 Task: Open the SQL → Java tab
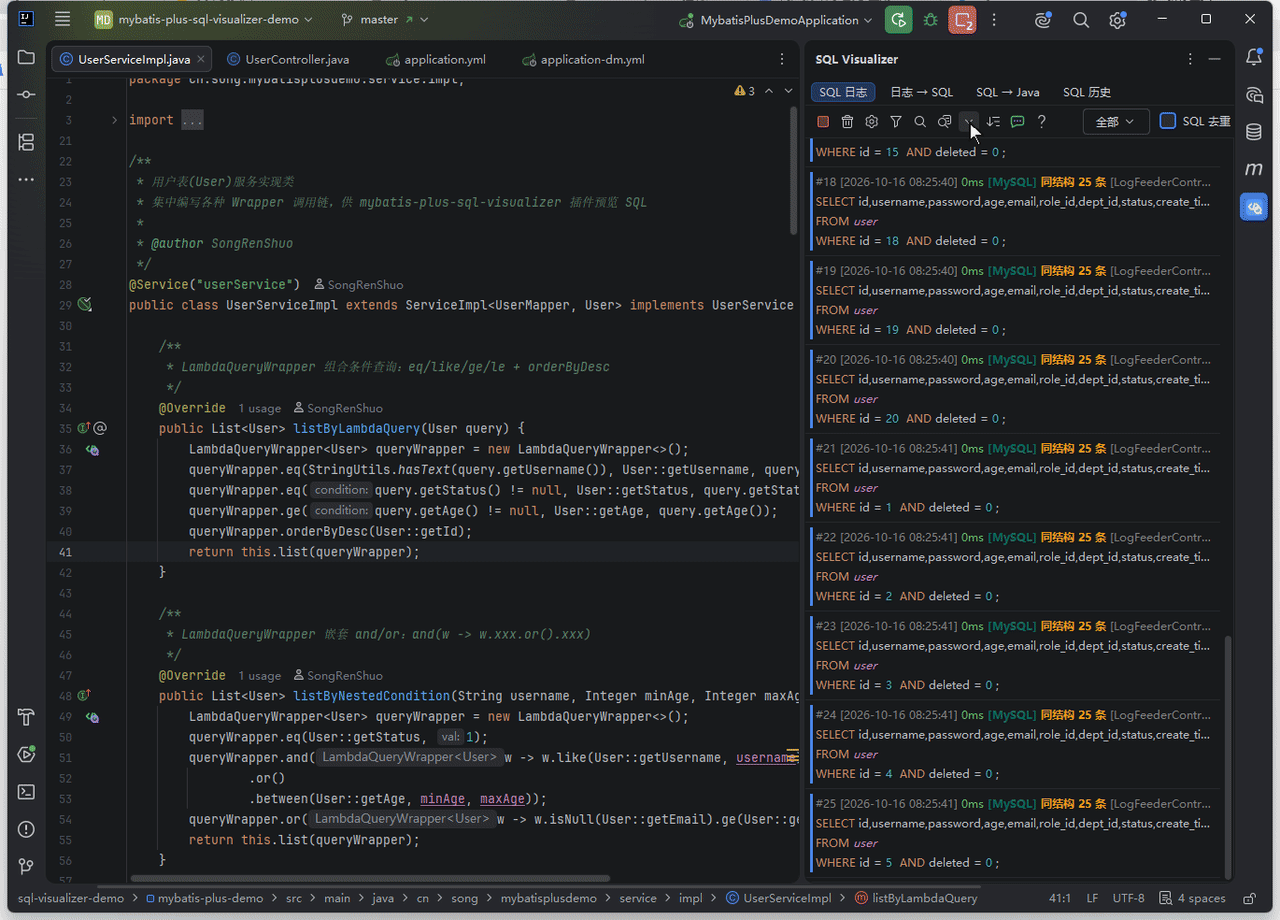click(x=1008, y=92)
